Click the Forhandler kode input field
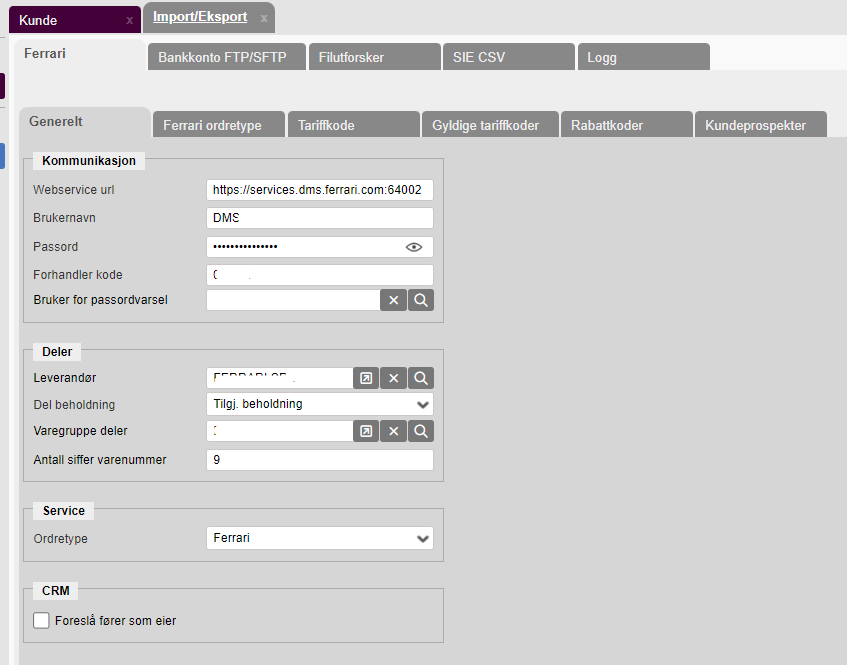The image size is (847, 665). pyautogui.click(x=320, y=275)
